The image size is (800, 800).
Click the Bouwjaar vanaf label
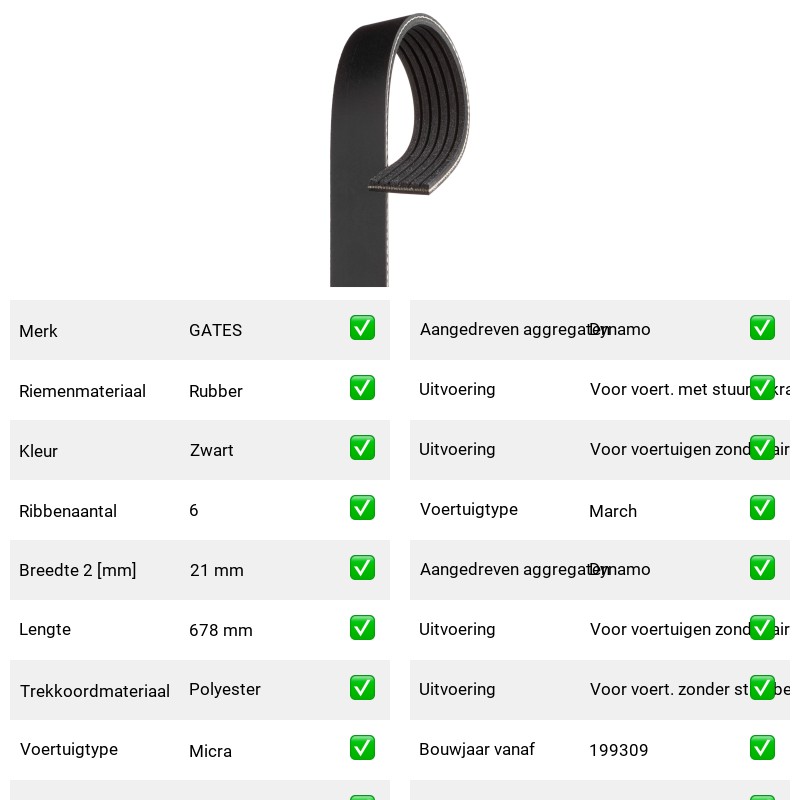(x=477, y=749)
